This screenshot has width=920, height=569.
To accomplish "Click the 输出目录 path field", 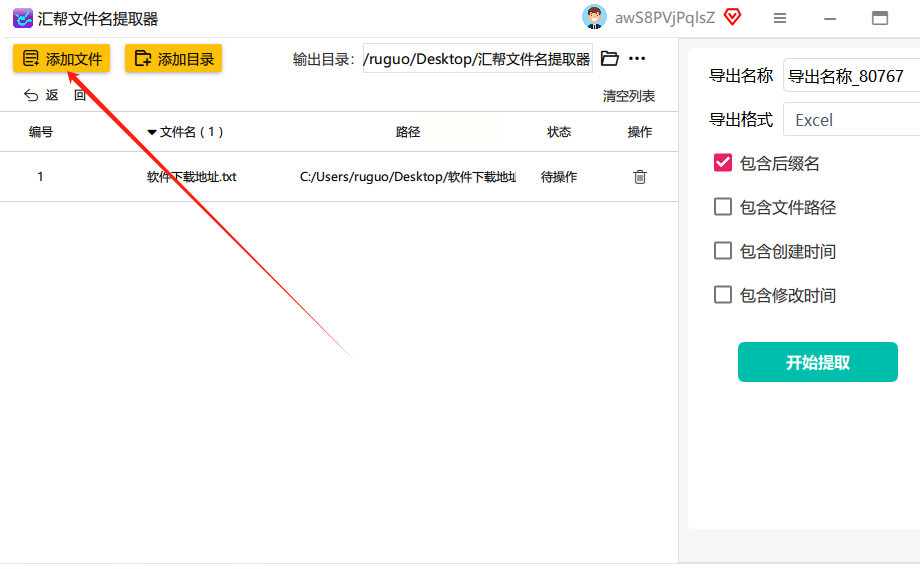I will coord(478,59).
